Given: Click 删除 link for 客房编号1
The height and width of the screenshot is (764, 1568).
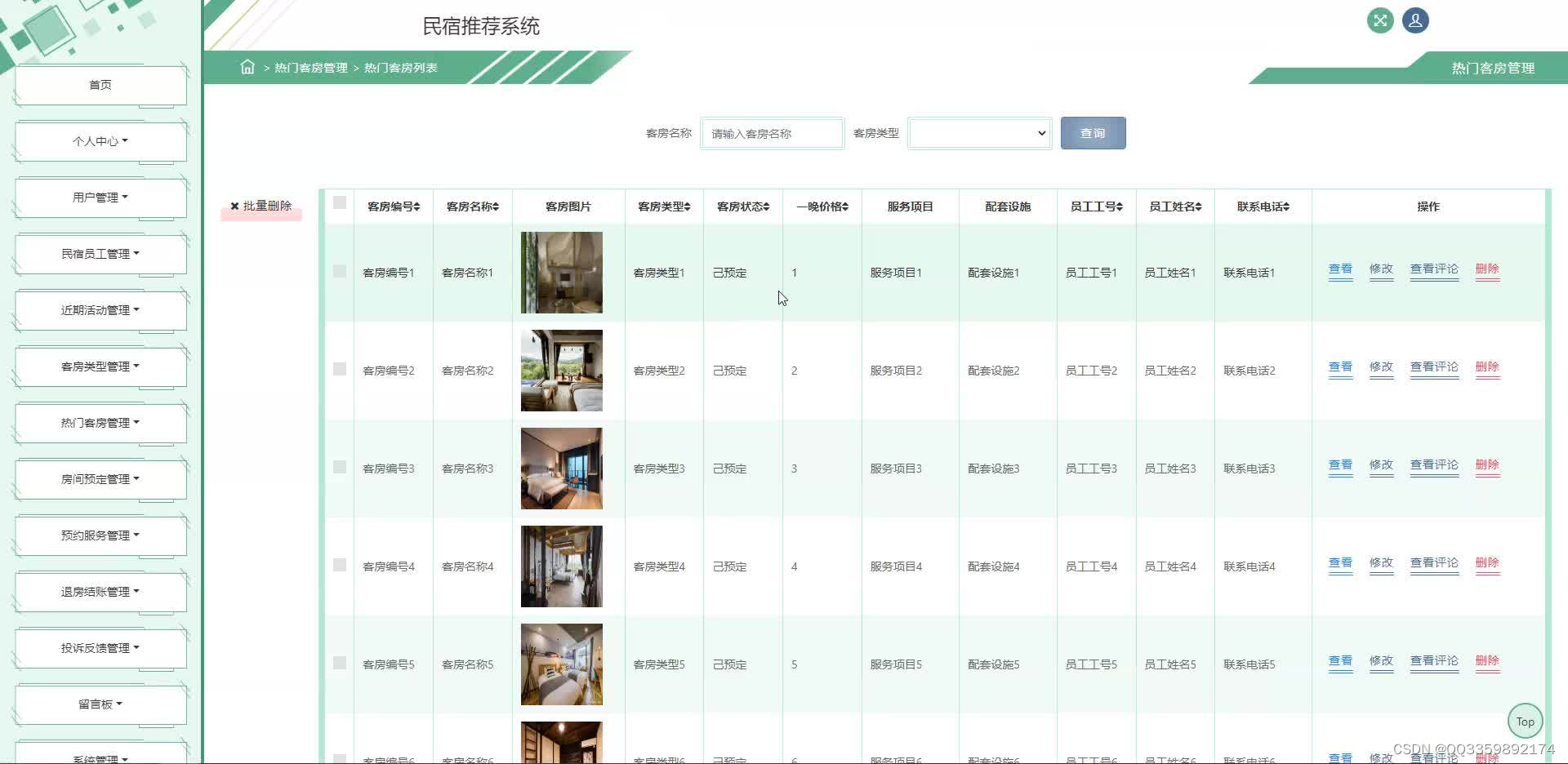Looking at the screenshot, I should pos(1487,269).
